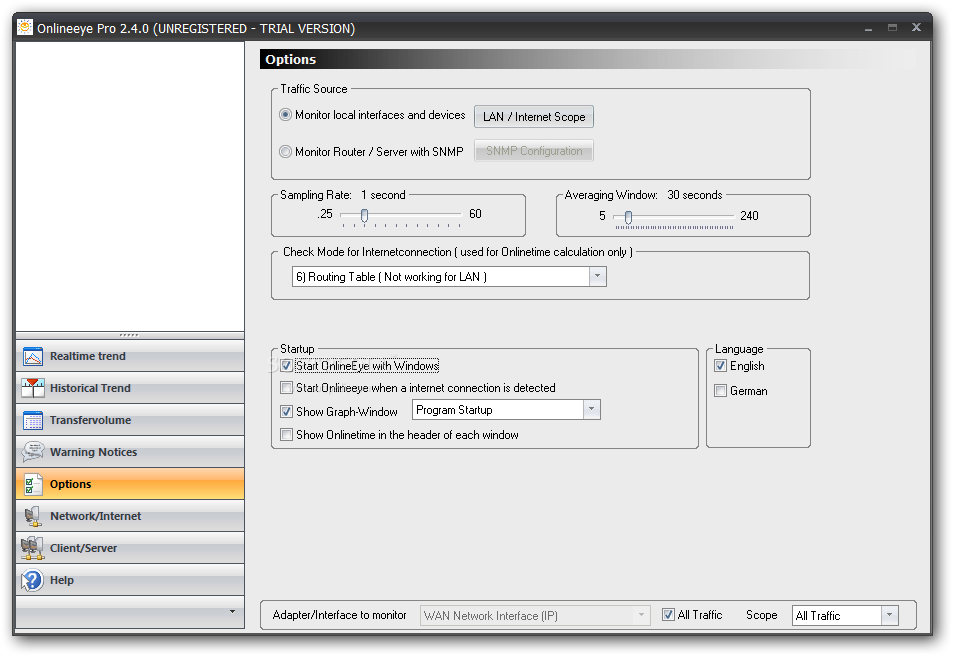Image resolution: width=953 pixels, height=656 pixels.
Task: Click the Onlineeye app icon in title bar
Action: tap(25, 27)
